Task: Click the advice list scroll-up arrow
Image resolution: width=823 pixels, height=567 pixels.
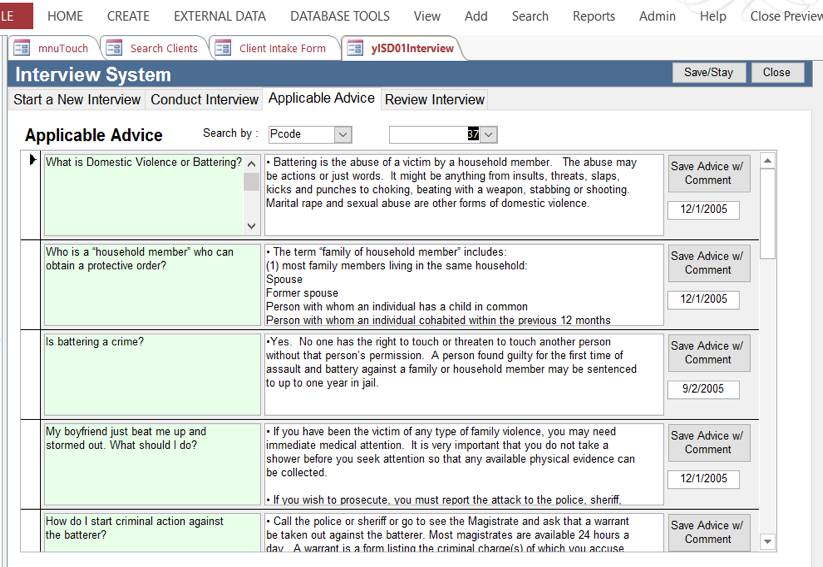Action: click(x=767, y=161)
